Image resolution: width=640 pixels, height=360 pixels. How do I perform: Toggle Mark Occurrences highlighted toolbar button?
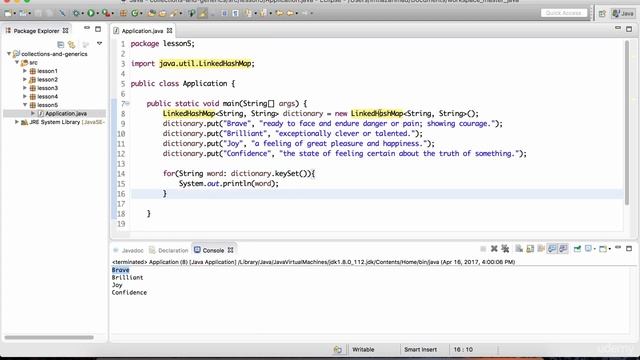click(203, 13)
